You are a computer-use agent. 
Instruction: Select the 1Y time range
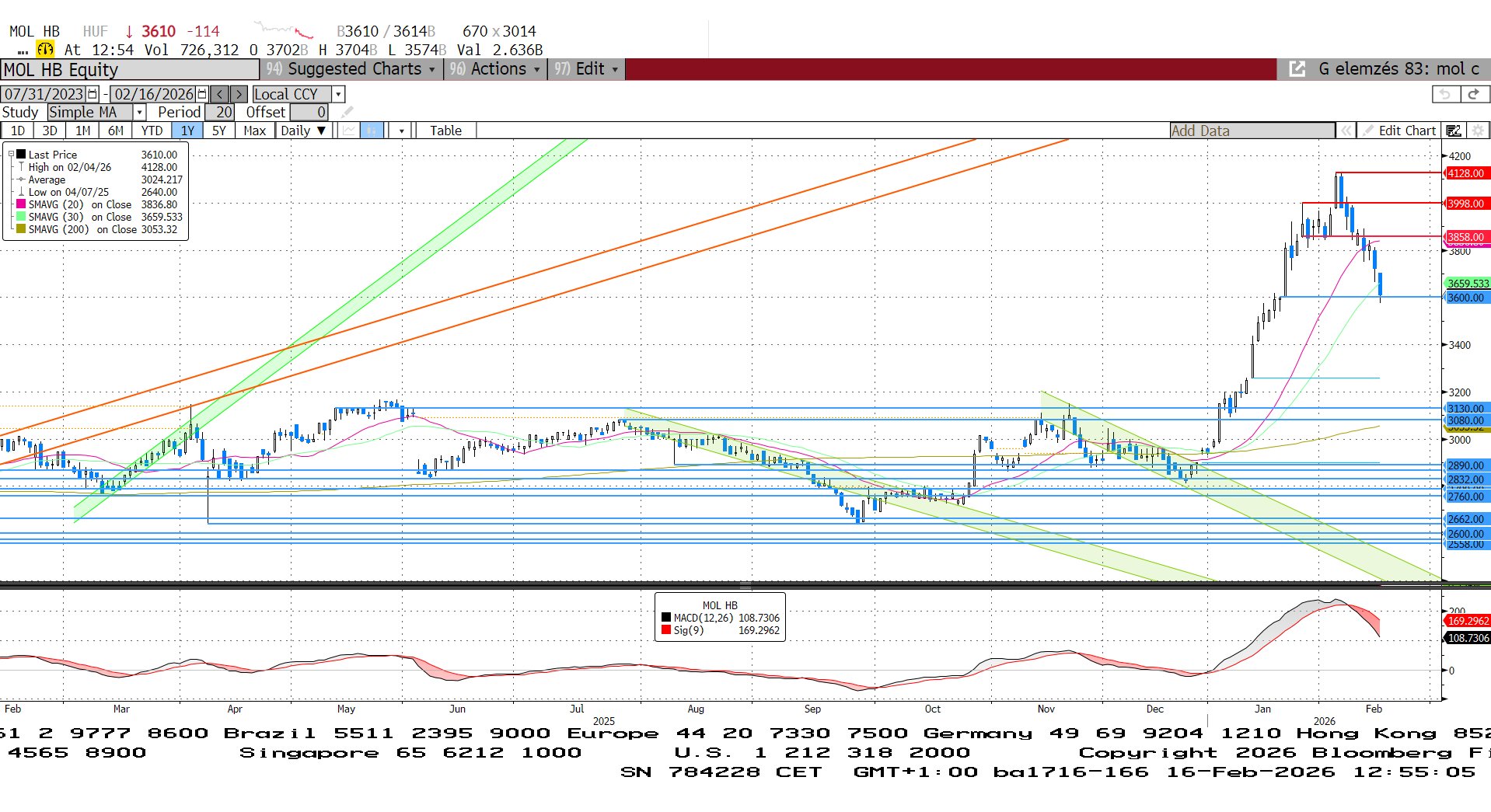pos(187,131)
